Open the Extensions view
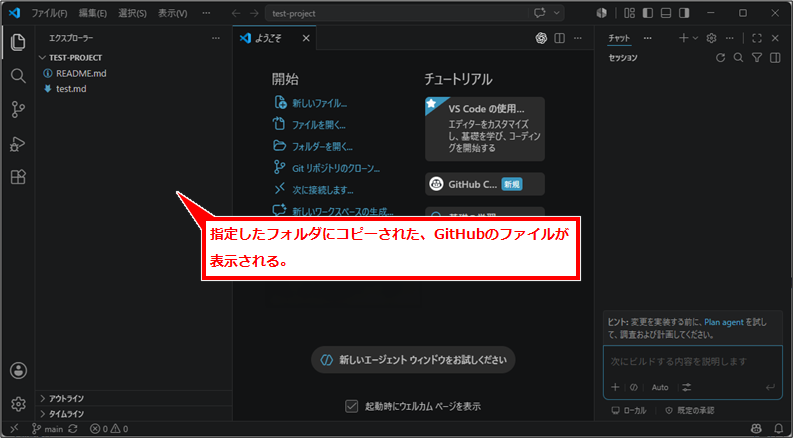Viewport: 793px width, 438px height. click(x=18, y=177)
